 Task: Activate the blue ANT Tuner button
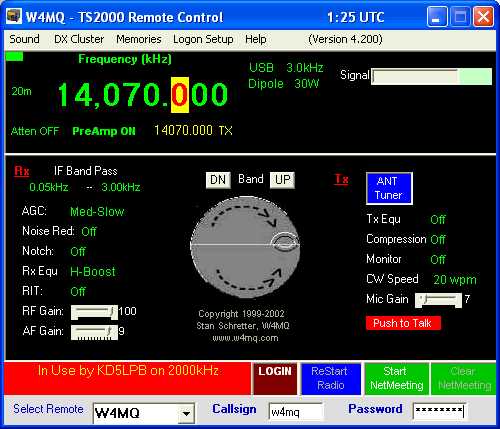[389, 188]
